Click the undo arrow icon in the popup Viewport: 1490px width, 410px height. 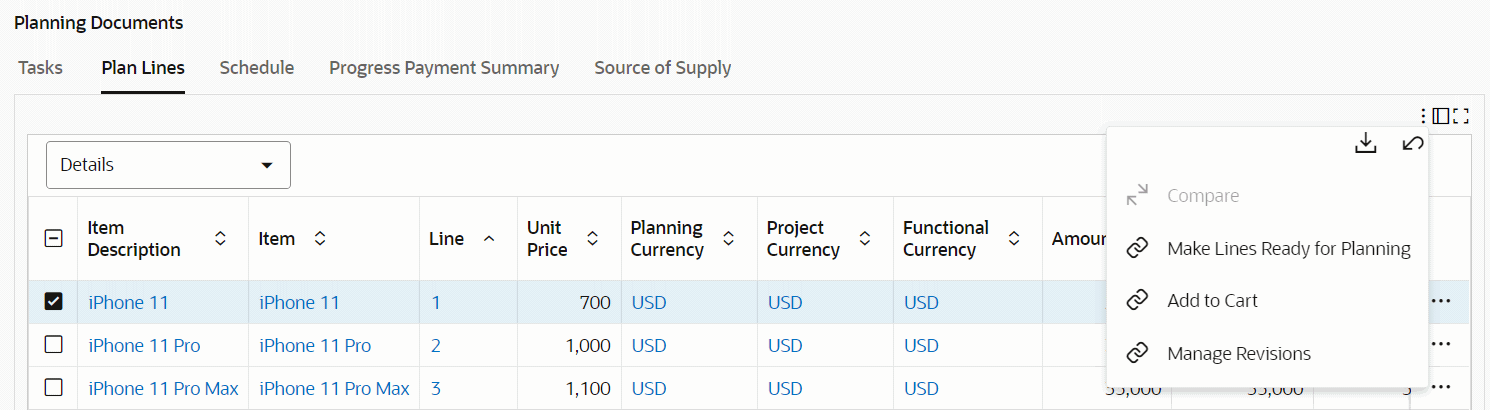(x=1413, y=144)
